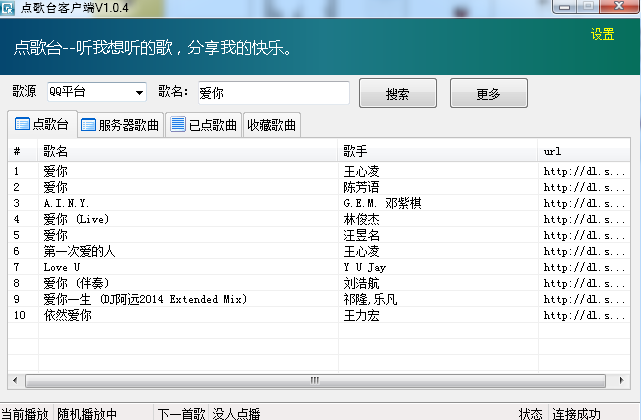Click the 歌名 search input field
Screen dimensions: 641x420
pyautogui.click(x=272, y=93)
